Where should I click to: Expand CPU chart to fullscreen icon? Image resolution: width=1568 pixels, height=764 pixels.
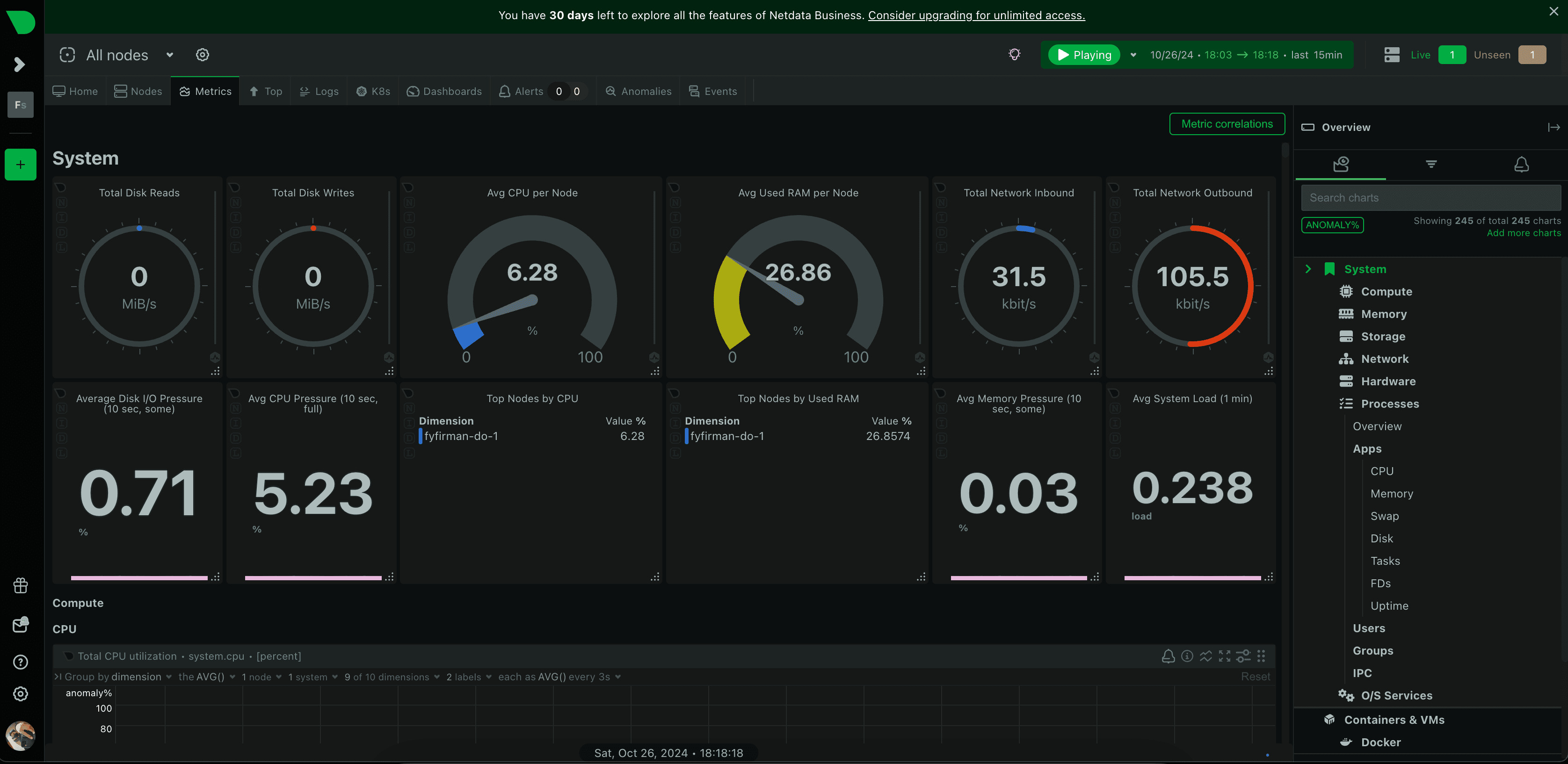point(1224,656)
